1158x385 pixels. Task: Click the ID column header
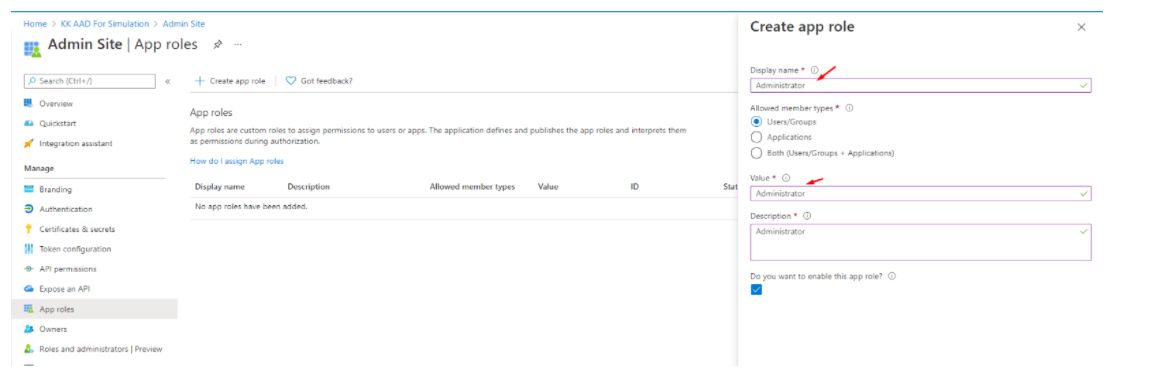click(634, 187)
